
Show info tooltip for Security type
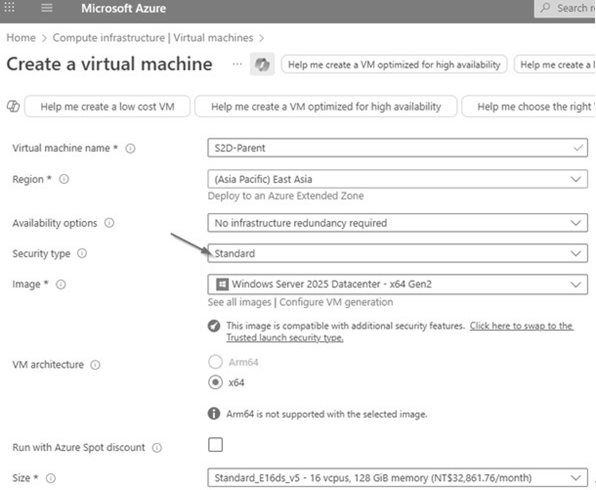tap(82, 253)
